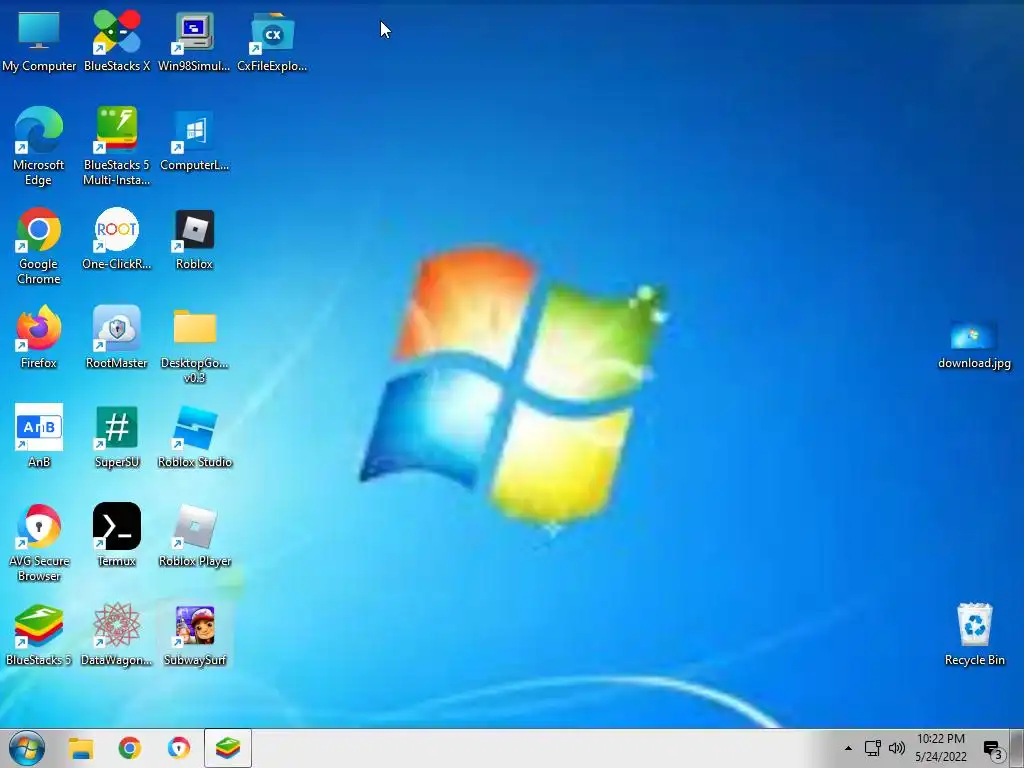Select the Roblox Player shortcut
1024x768 pixels.
pyautogui.click(x=195, y=536)
